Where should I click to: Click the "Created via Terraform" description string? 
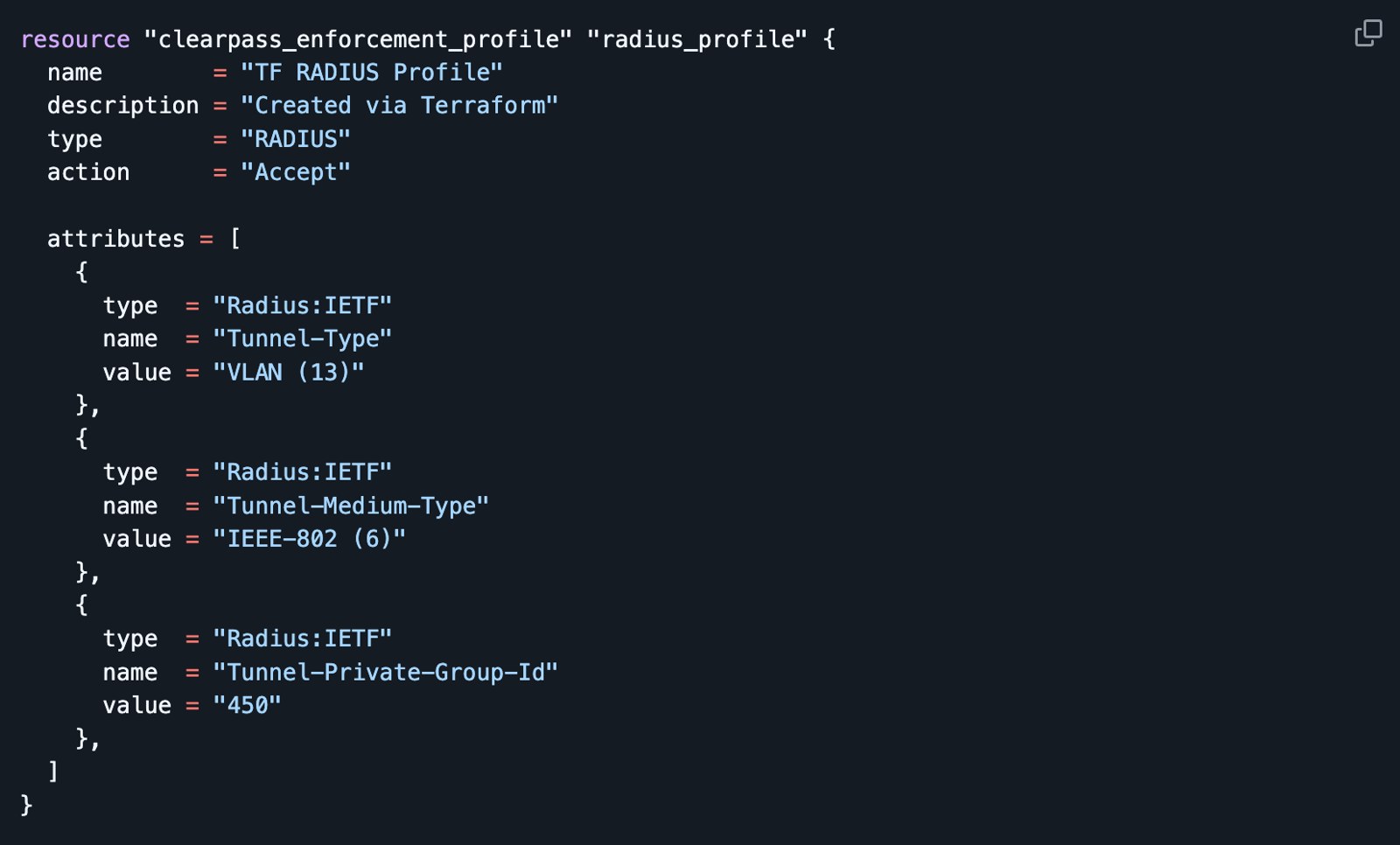pyautogui.click(x=399, y=106)
